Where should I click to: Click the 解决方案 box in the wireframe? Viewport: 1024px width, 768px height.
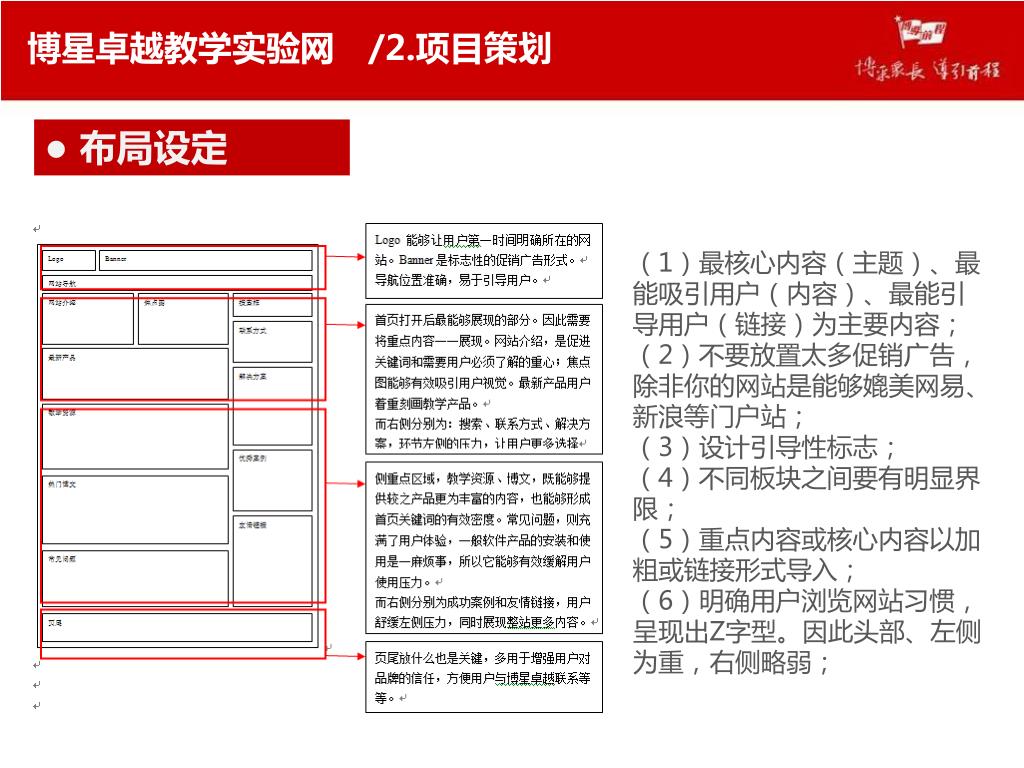pos(272,406)
